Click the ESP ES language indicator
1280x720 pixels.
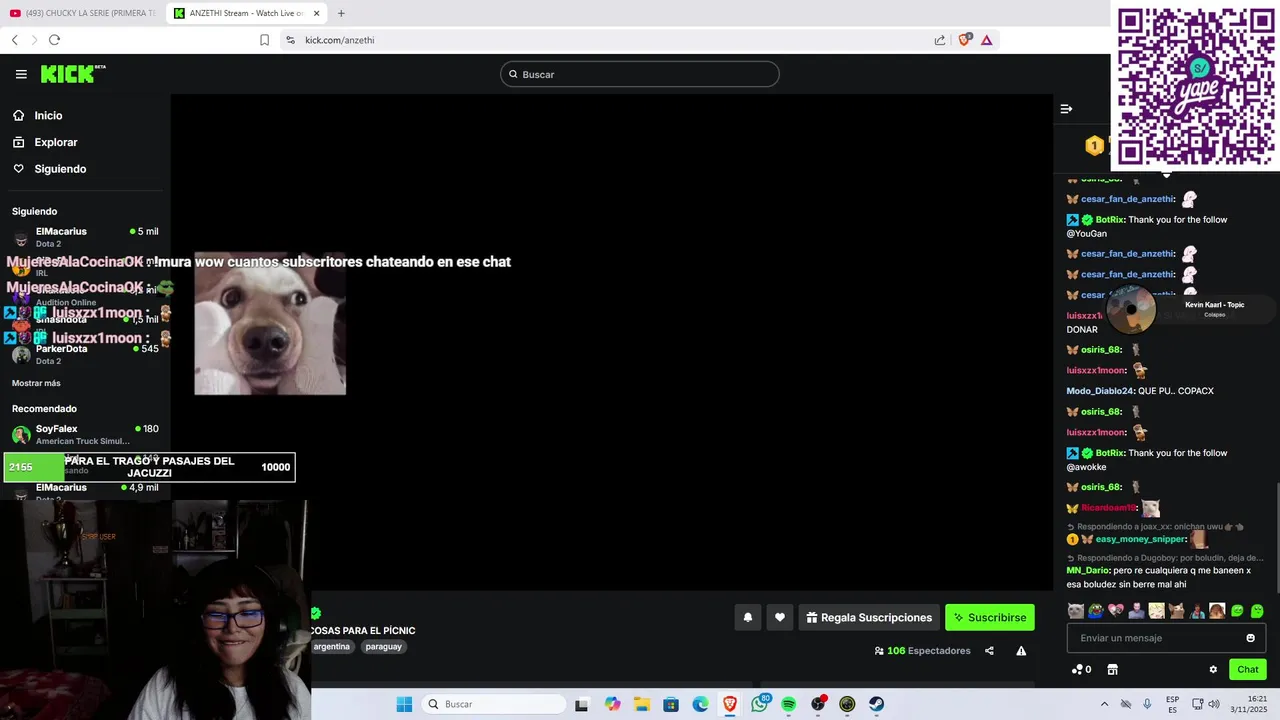click(x=1172, y=704)
